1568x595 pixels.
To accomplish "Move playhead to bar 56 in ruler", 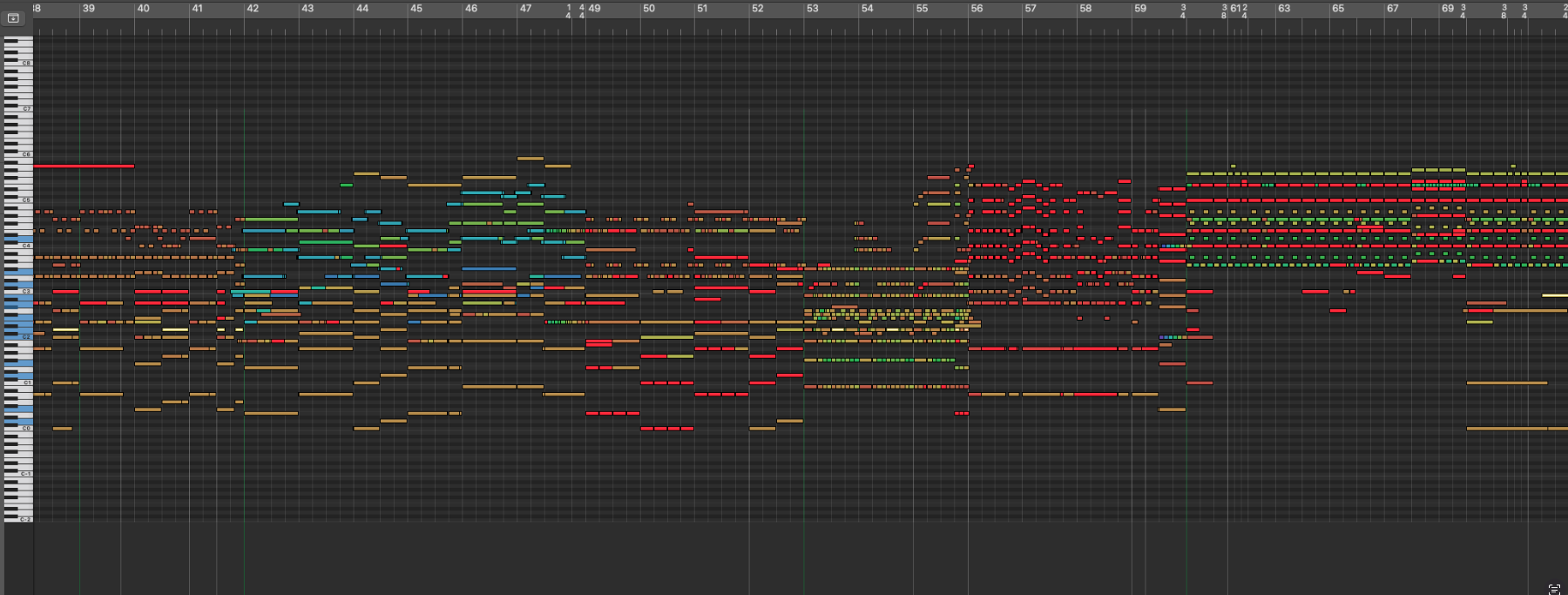I will click(977, 9).
